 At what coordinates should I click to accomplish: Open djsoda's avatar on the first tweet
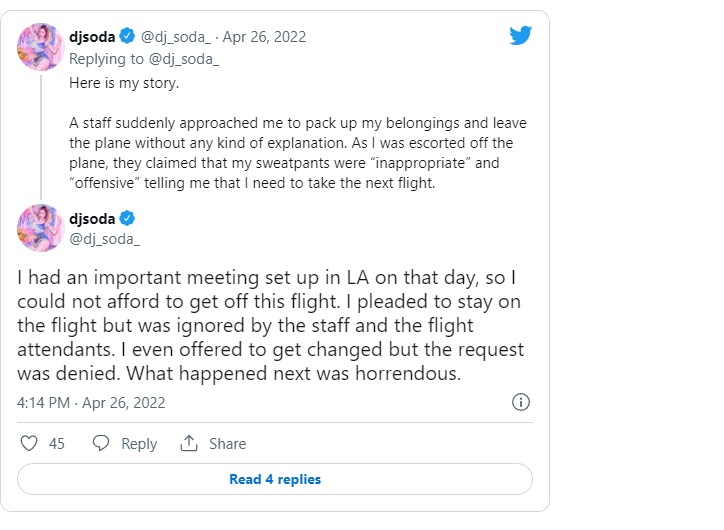41,48
